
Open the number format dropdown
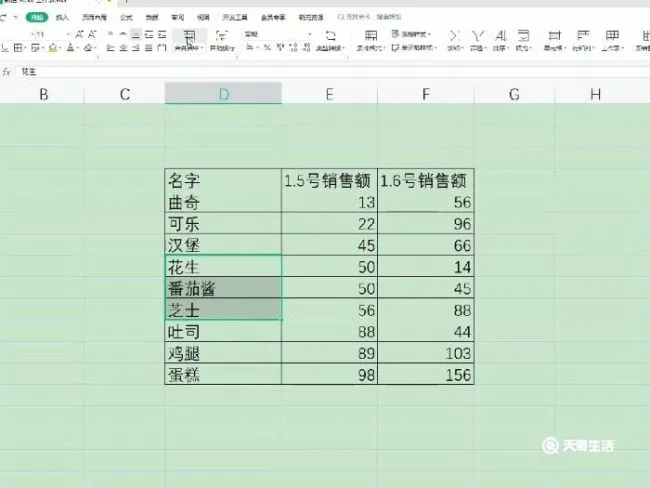(x=309, y=34)
